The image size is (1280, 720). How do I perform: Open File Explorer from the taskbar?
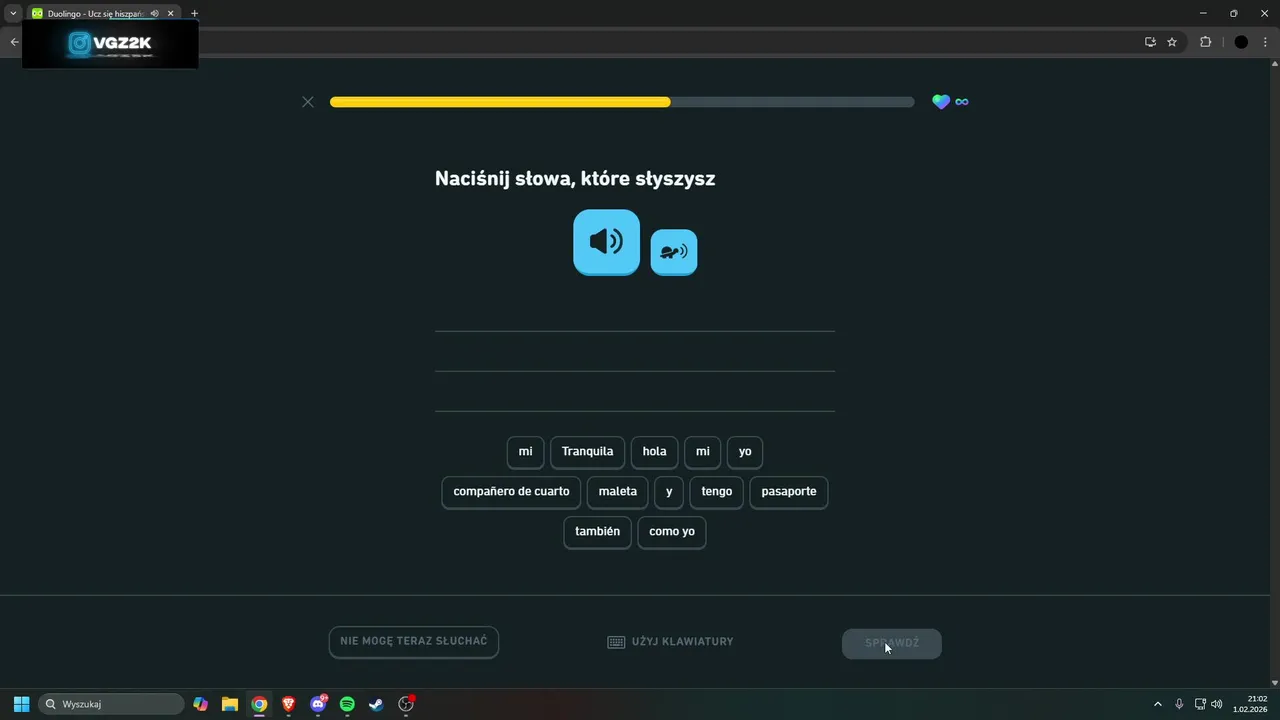230,704
